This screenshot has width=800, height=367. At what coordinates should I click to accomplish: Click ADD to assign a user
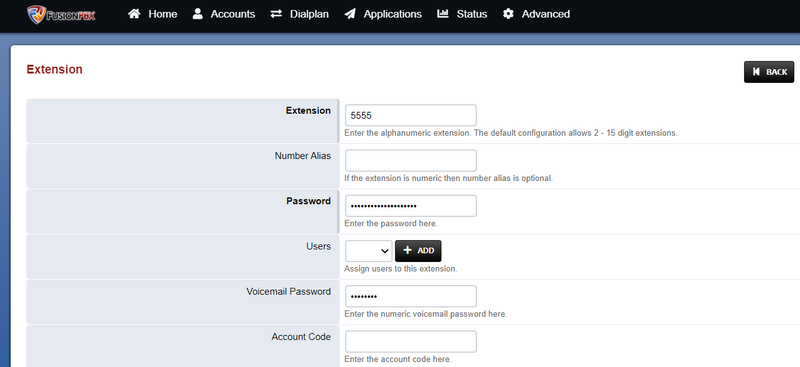418,251
